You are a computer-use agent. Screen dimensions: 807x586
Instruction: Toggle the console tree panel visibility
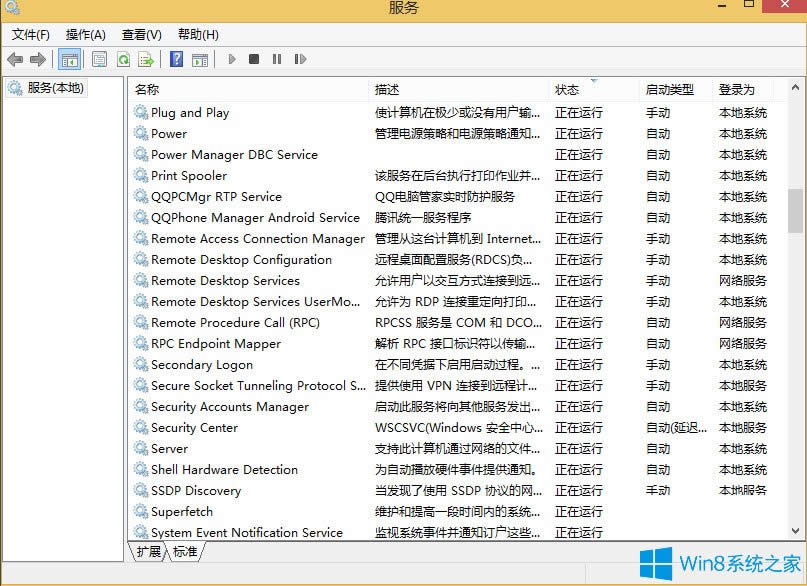[69, 59]
